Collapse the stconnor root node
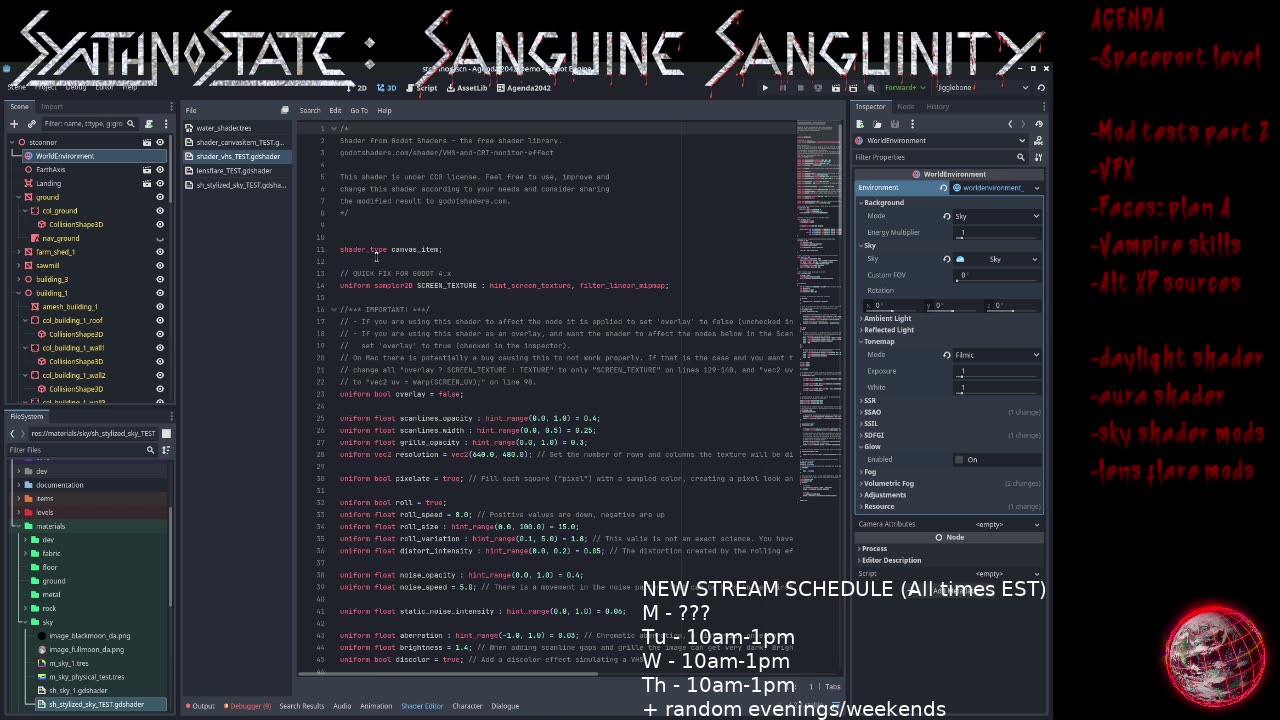Viewport: 1280px width, 720px height. coord(12,142)
